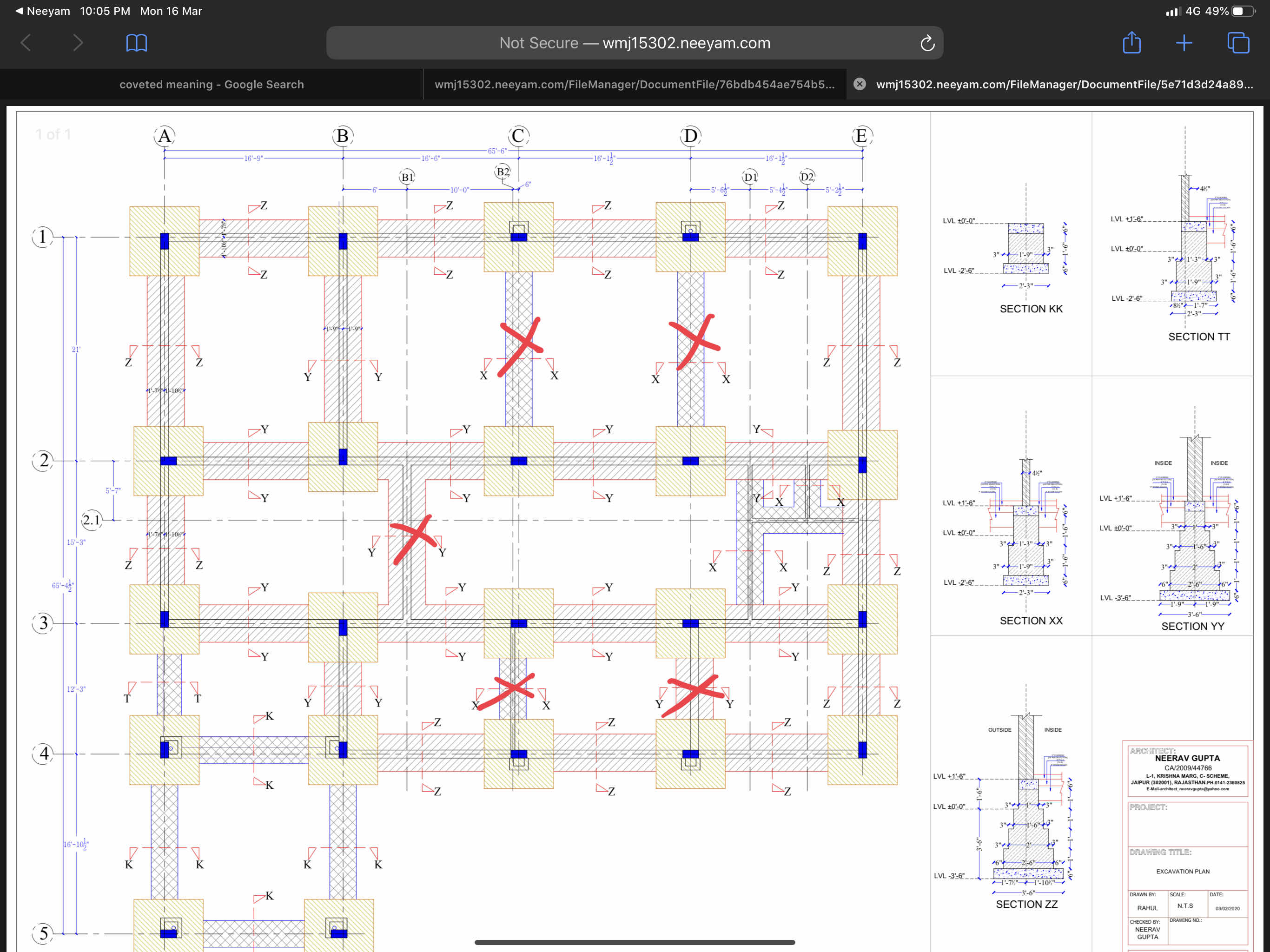Tap the Safari back arrow
The width and height of the screenshot is (1270, 952).
pos(26,42)
